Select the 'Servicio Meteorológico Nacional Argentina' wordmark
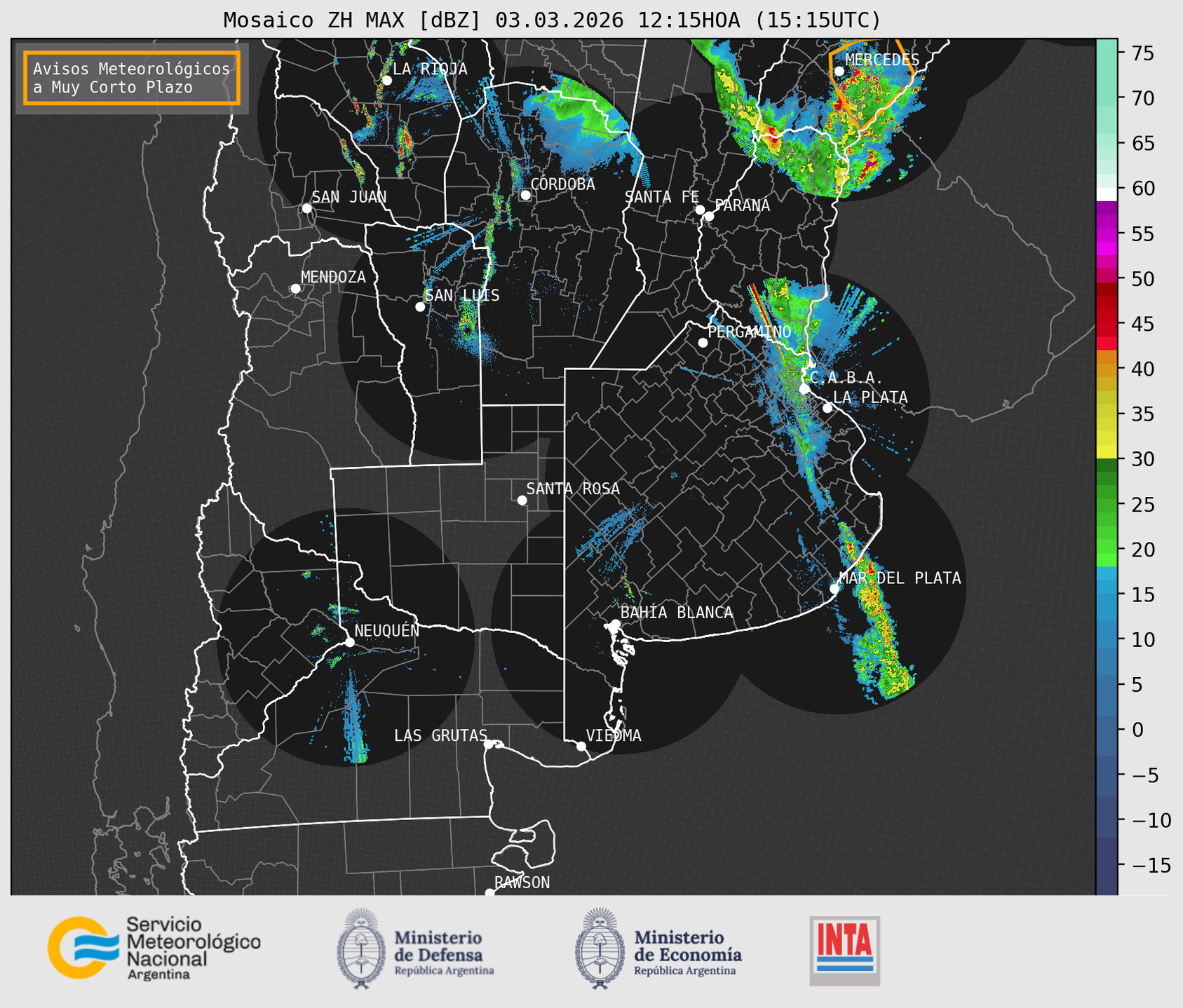 [x=193, y=948]
